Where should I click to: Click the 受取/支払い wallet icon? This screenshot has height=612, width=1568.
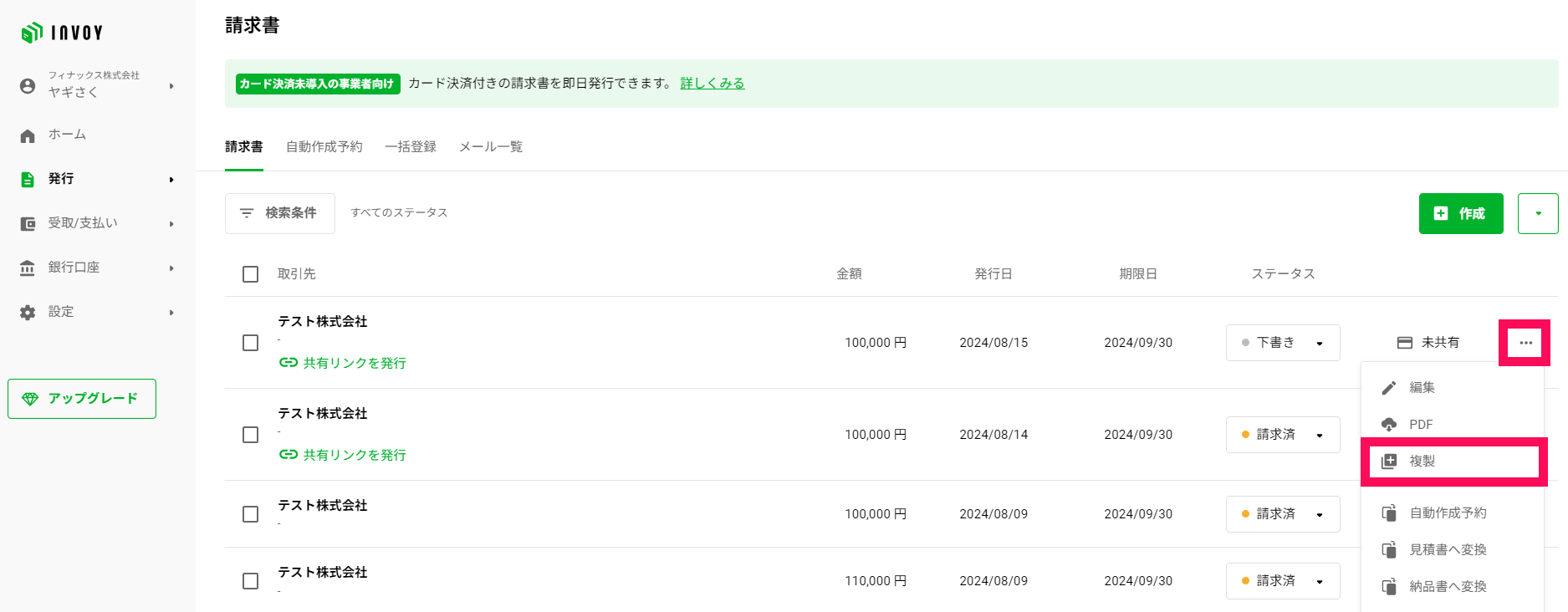click(28, 223)
